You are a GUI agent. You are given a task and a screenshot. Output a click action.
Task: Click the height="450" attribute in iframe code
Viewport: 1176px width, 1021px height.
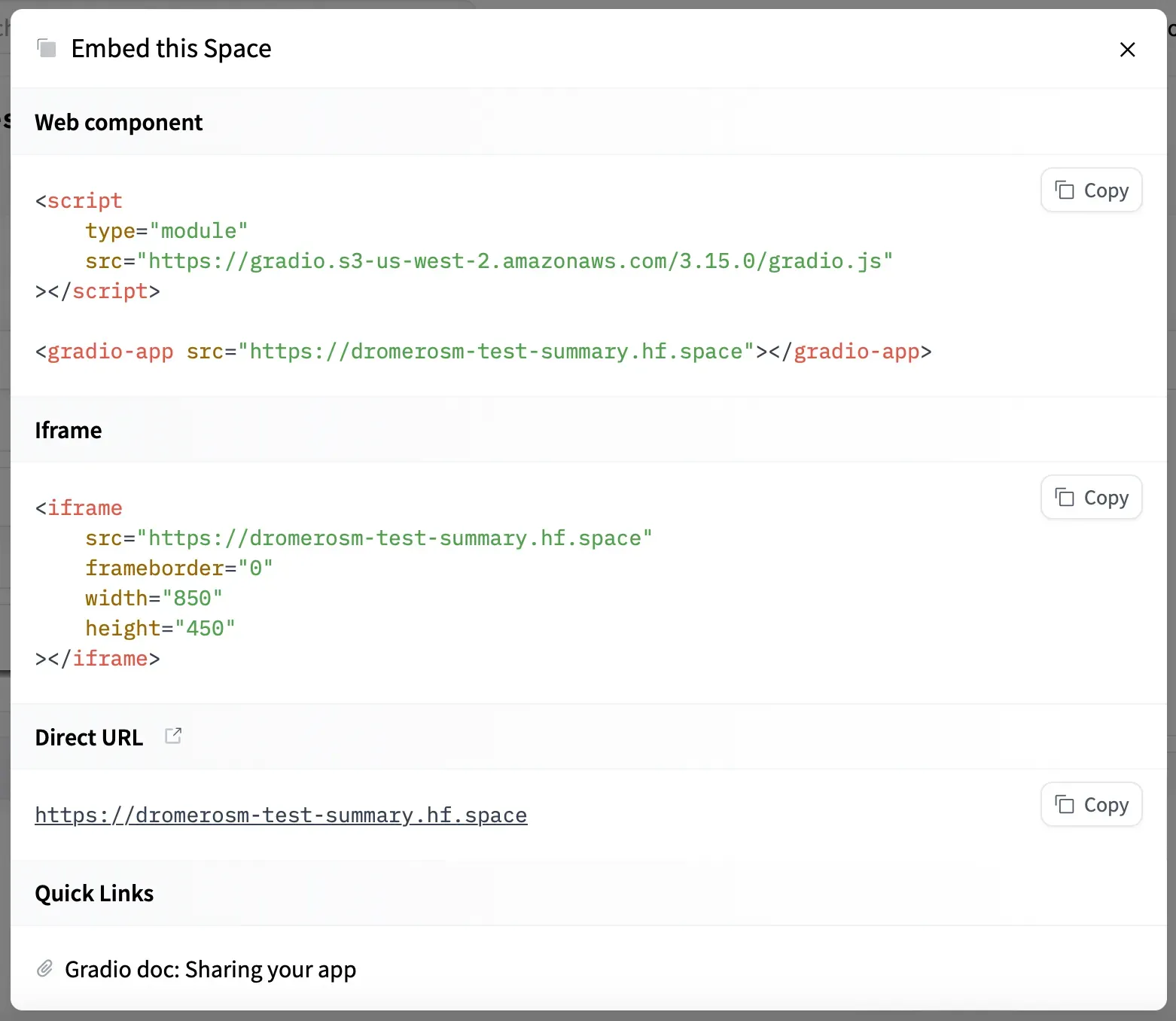[160, 629]
